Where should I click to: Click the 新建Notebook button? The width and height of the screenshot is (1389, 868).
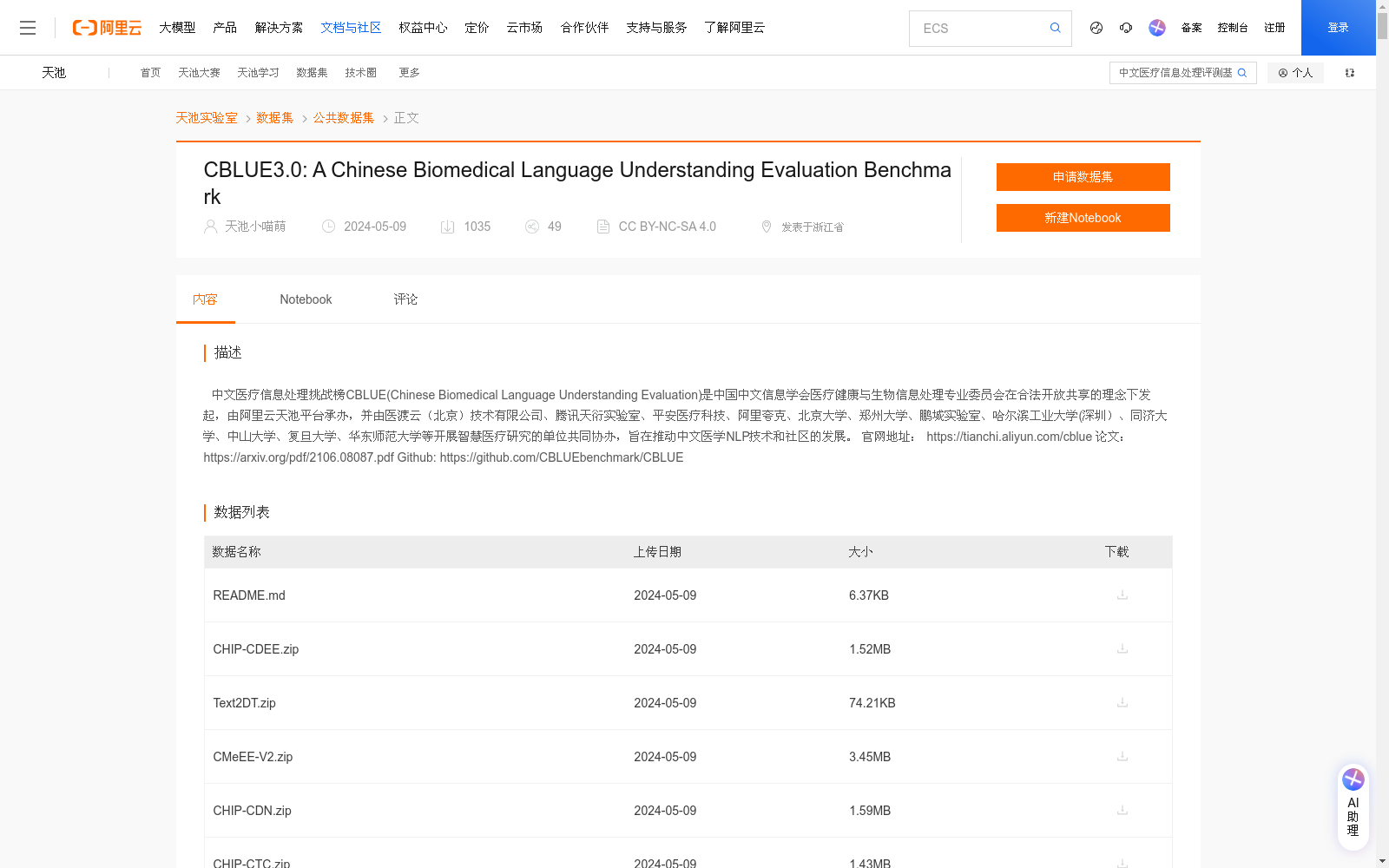1083,218
